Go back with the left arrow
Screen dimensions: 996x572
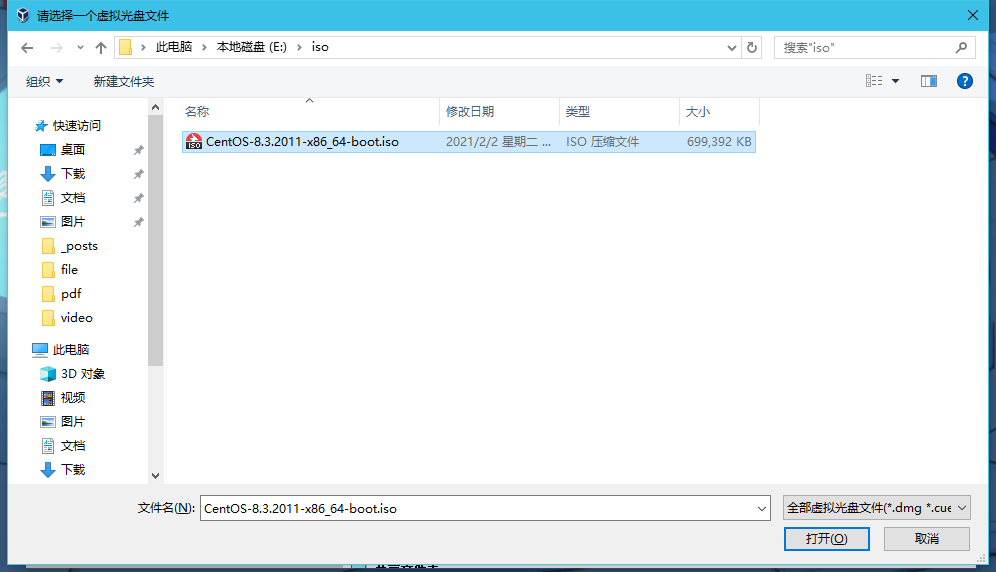pyautogui.click(x=27, y=48)
